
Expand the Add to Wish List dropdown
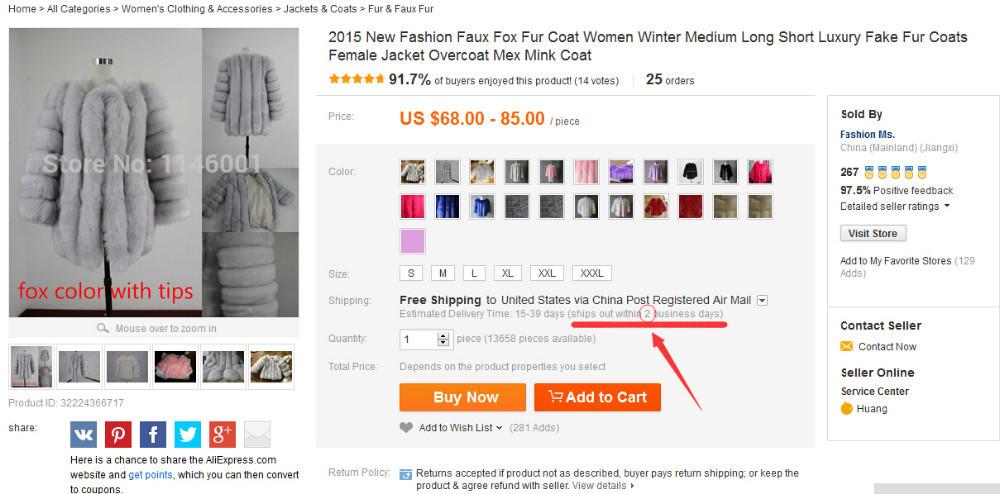point(498,428)
